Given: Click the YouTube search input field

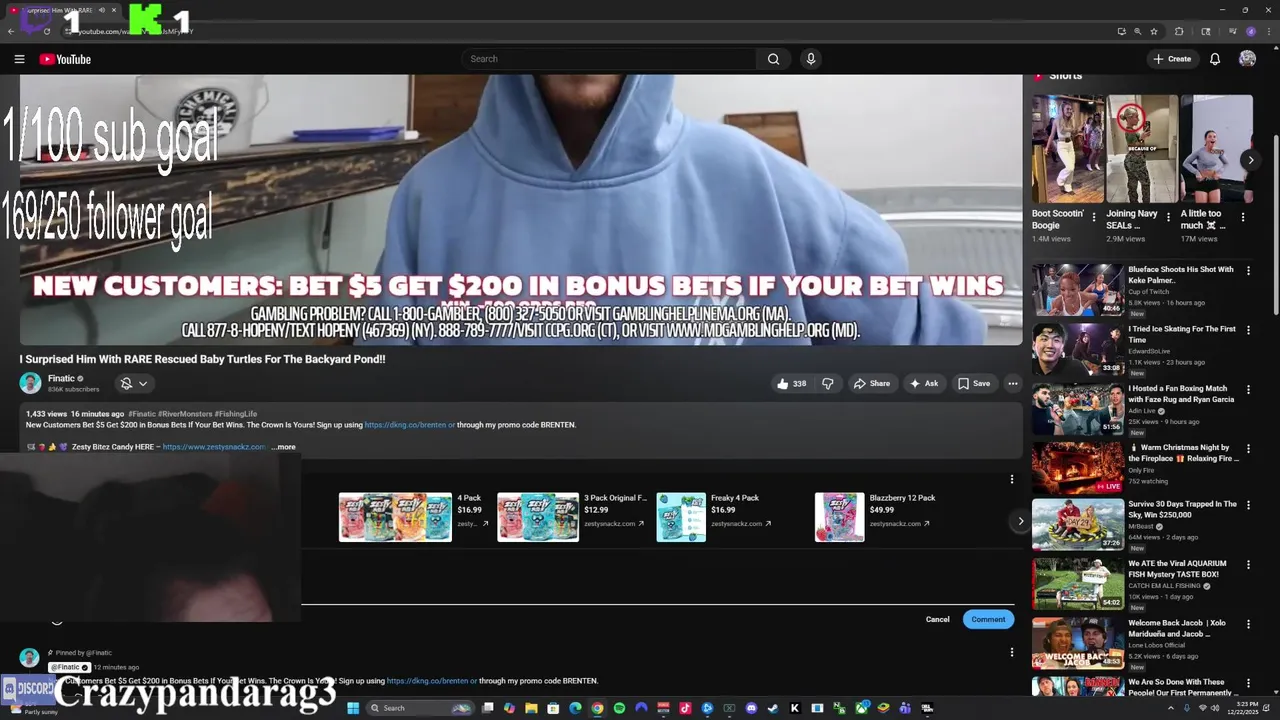Looking at the screenshot, I should 609,59.
